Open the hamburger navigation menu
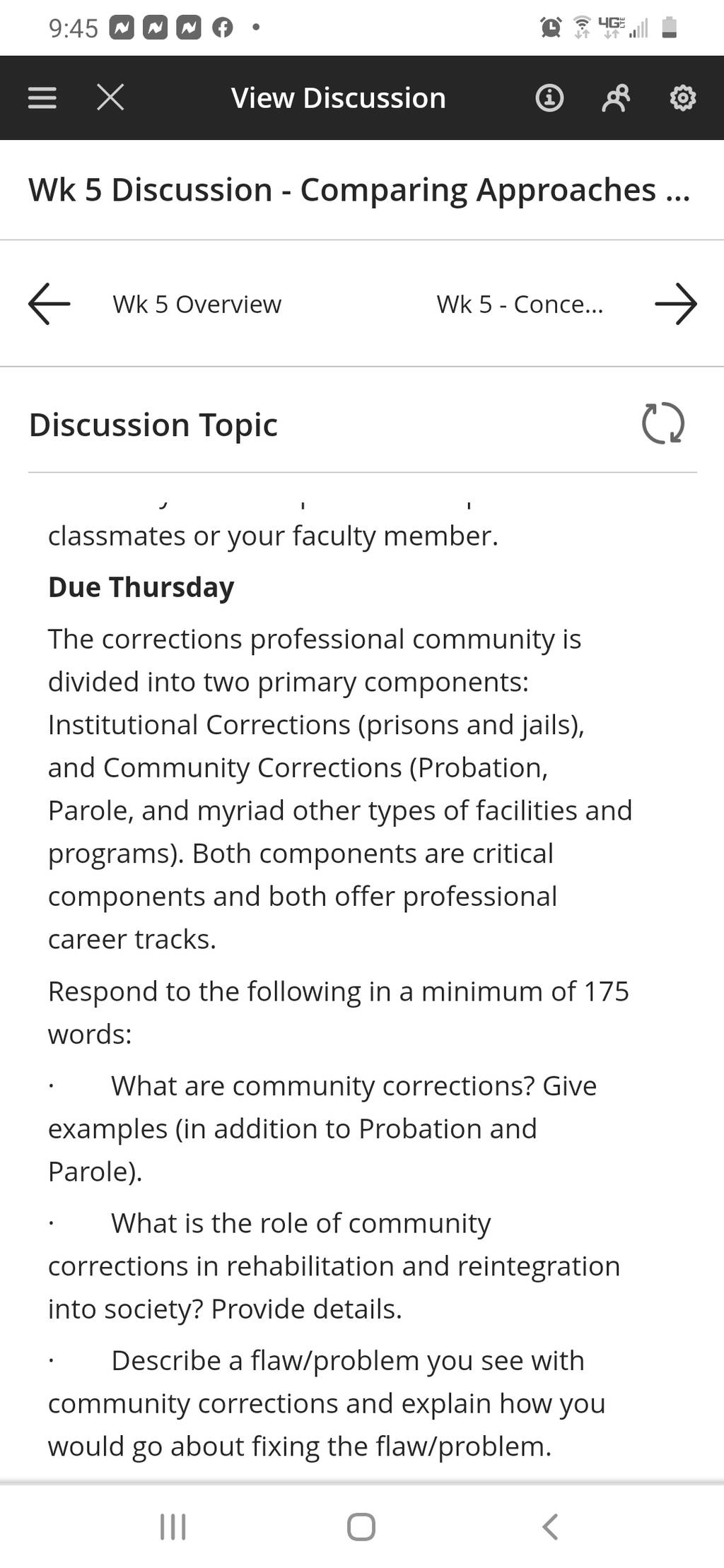 pos(42,98)
